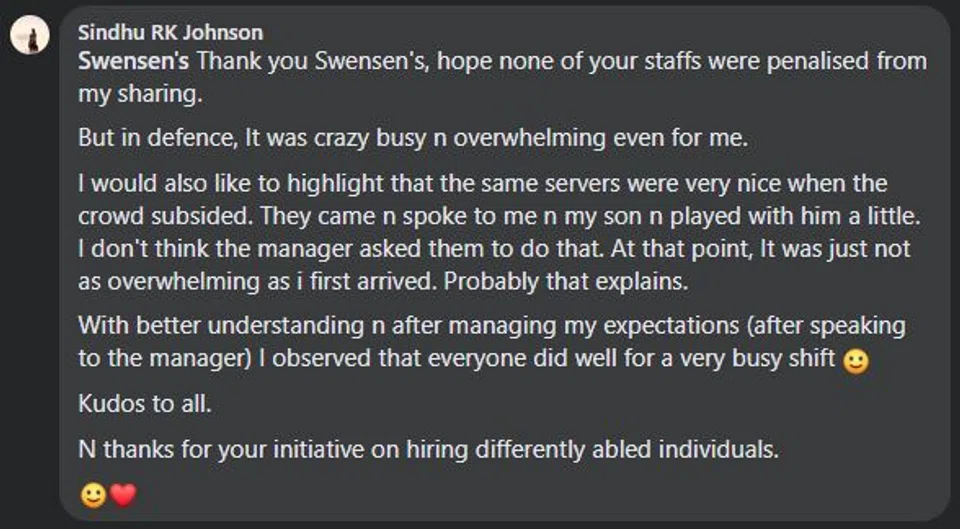Click the smiley emoji on the last line

point(93,496)
